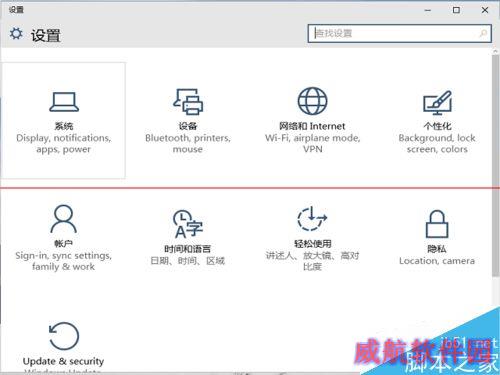Click the 讲述人、放大镜、高对比度 description
The height and width of the screenshot is (375, 500).
point(312,261)
